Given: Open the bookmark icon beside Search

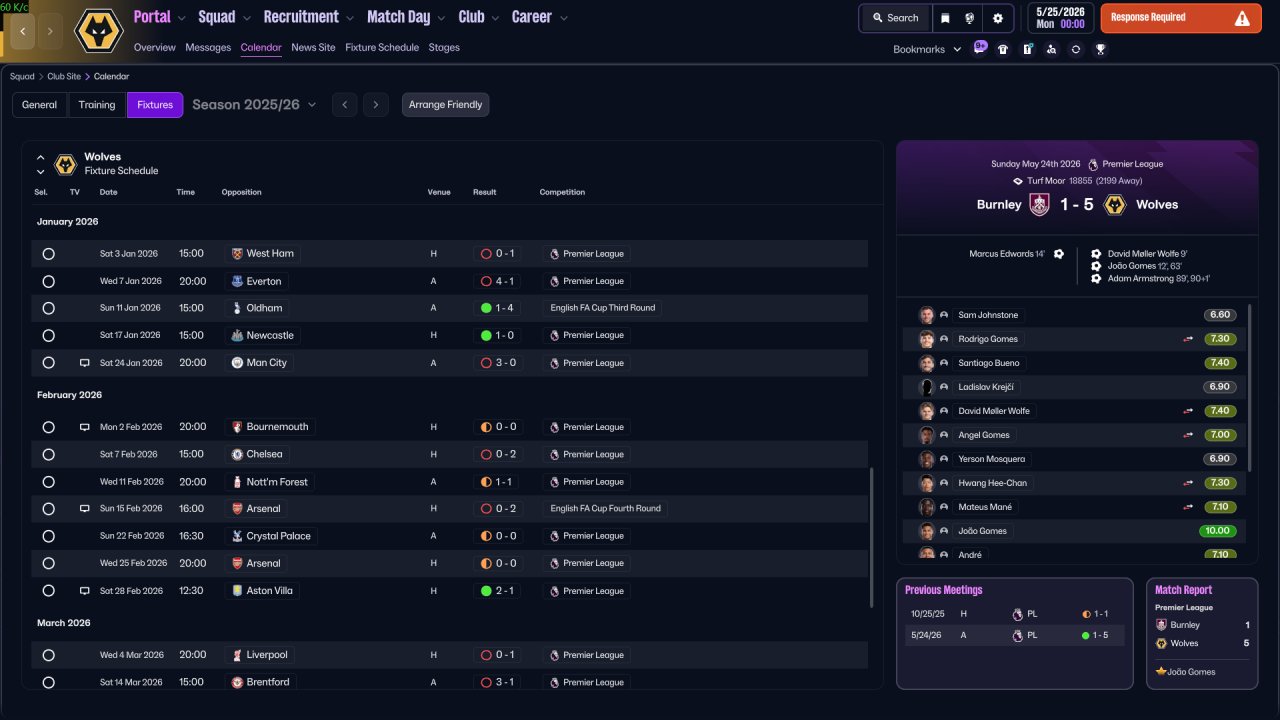Looking at the screenshot, I should (945, 18).
